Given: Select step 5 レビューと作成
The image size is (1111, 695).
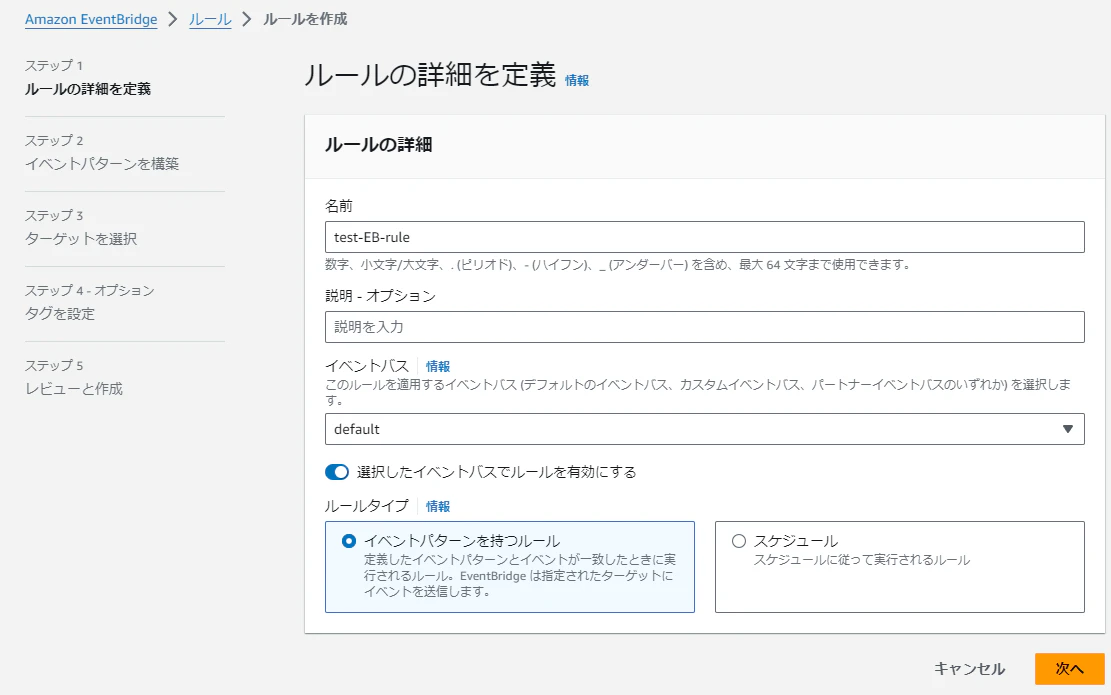Looking at the screenshot, I should (74, 389).
